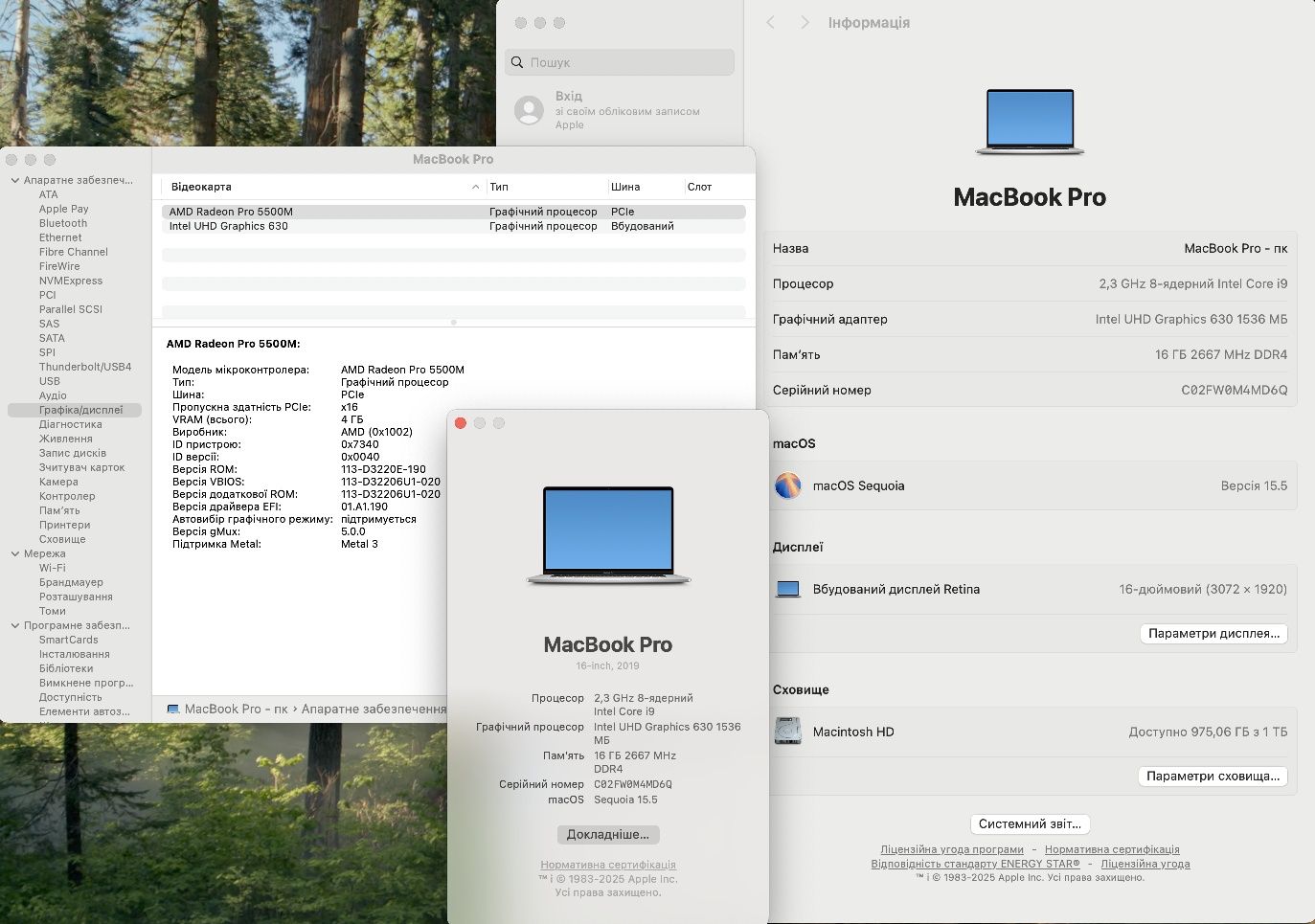
Task: Collapse the Програмне забезпечення tree section
Action: pos(14,625)
